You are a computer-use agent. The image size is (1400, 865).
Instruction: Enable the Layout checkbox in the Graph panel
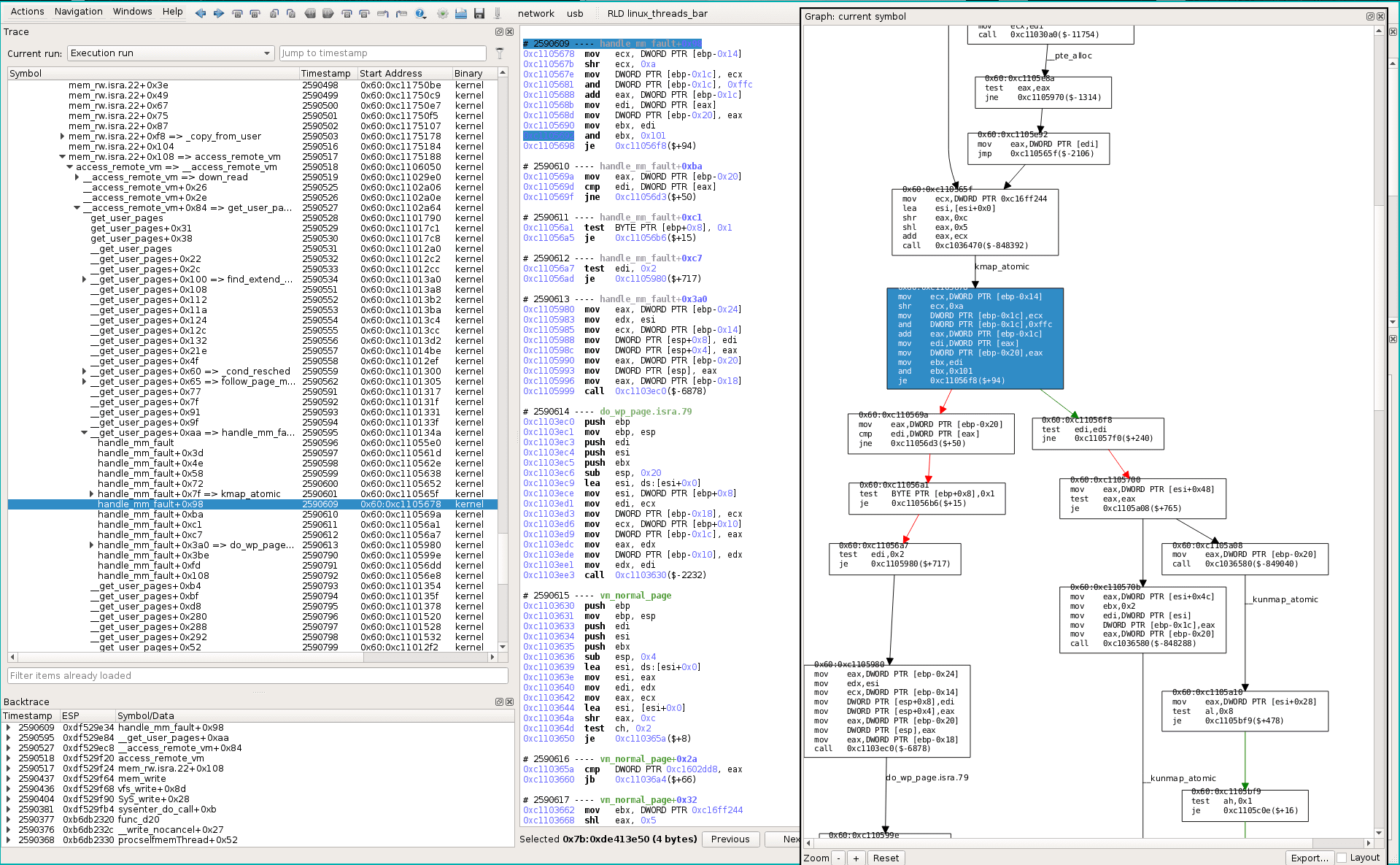(x=1342, y=858)
